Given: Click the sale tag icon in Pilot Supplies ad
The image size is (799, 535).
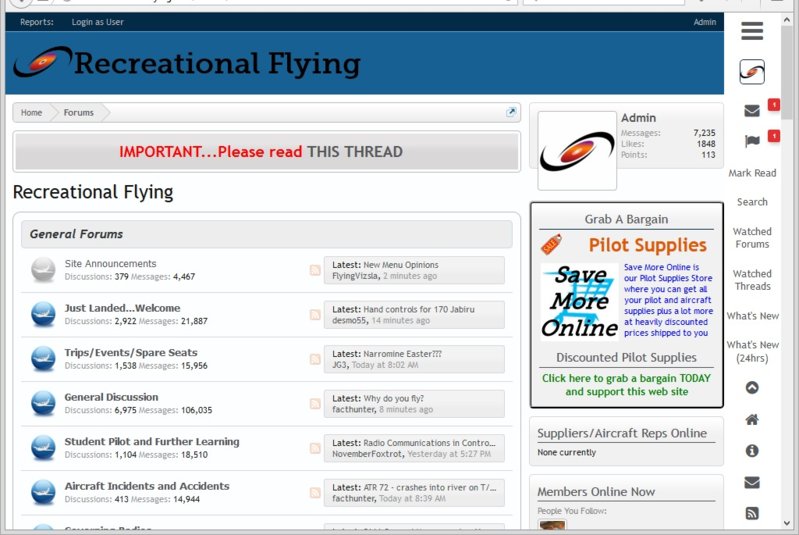Looking at the screenshot, I should coord(551,245).
